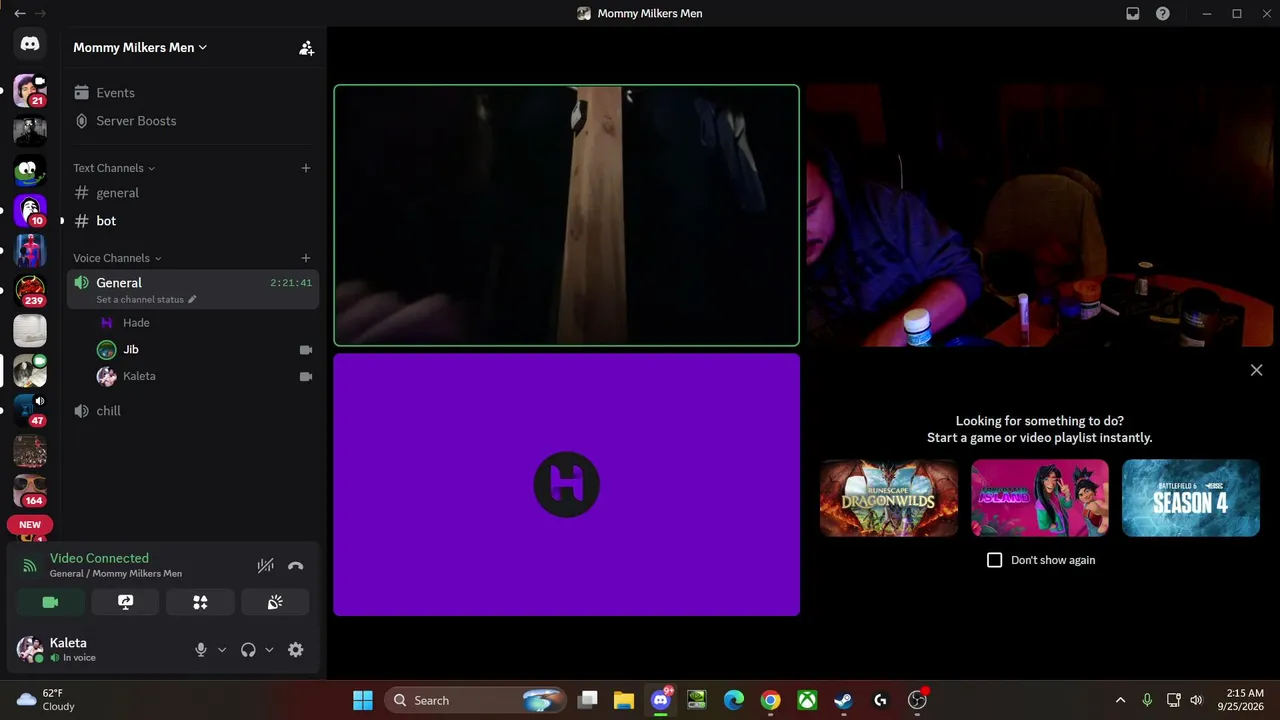Open the Discord home direct messages icon

[x=30, y=44]
